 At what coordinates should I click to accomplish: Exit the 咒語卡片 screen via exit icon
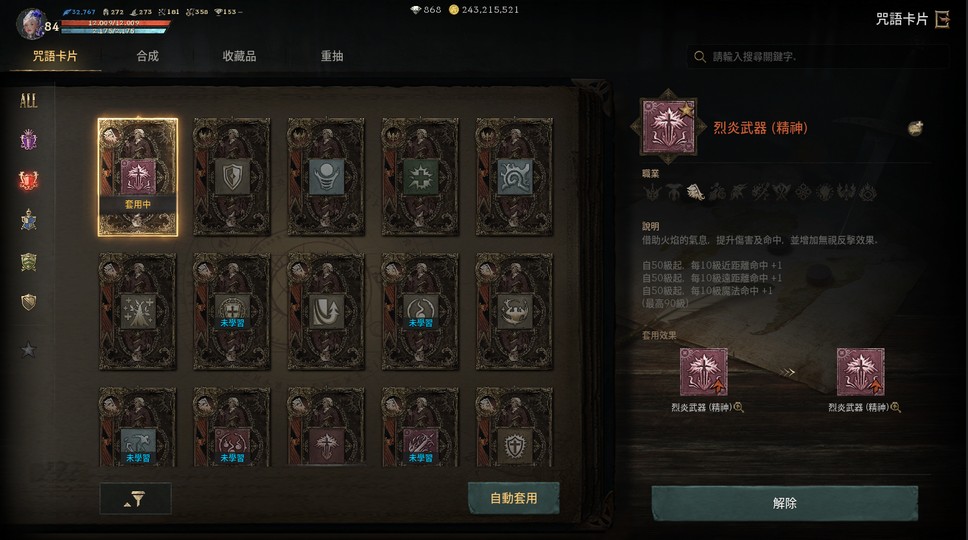pyautogui.click(x=942, y=19)
